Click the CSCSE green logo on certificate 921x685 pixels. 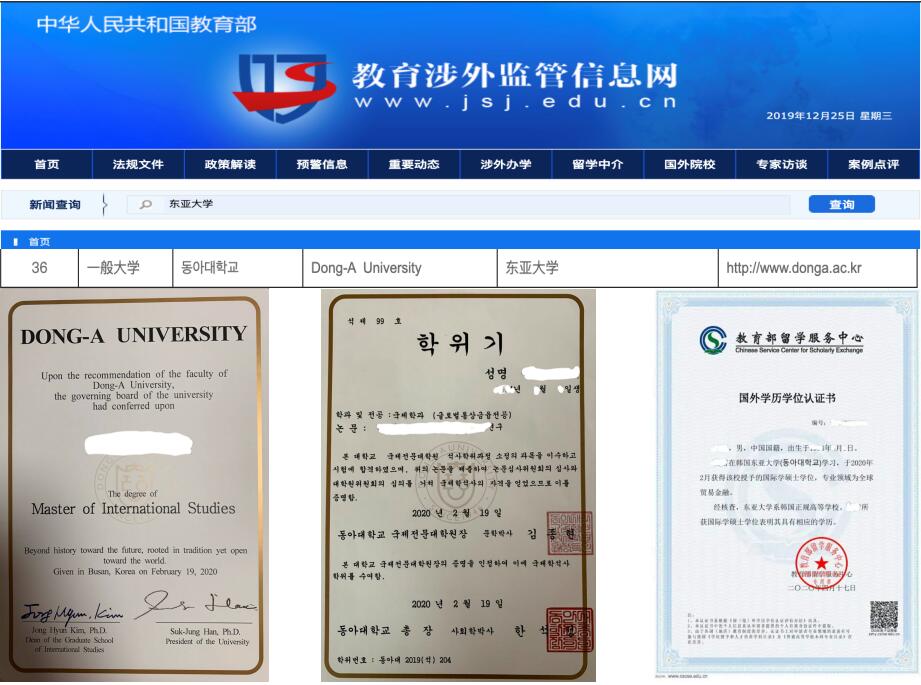(x=712, y=340)
